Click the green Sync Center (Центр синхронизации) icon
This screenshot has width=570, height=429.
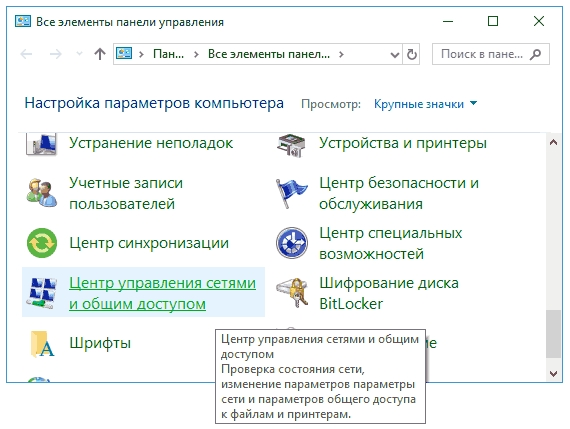[x=42, y=243]
